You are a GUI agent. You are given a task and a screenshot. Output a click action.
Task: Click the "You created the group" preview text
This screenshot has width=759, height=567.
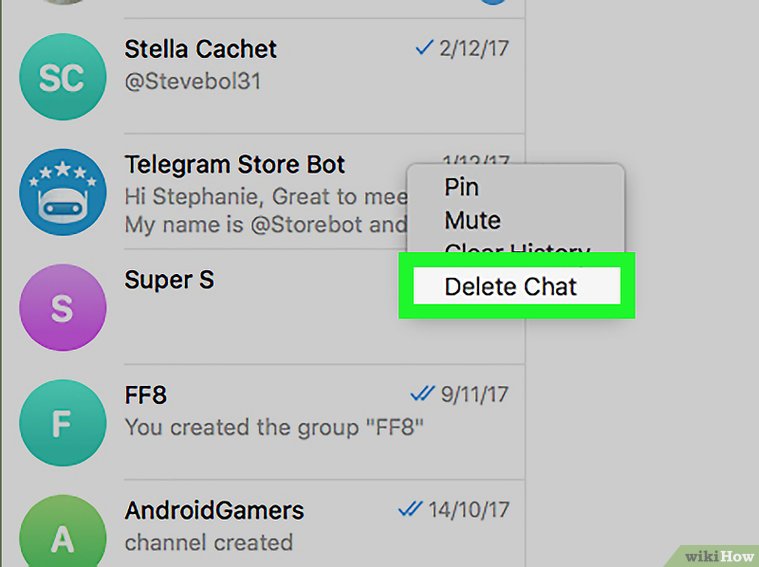274,427
